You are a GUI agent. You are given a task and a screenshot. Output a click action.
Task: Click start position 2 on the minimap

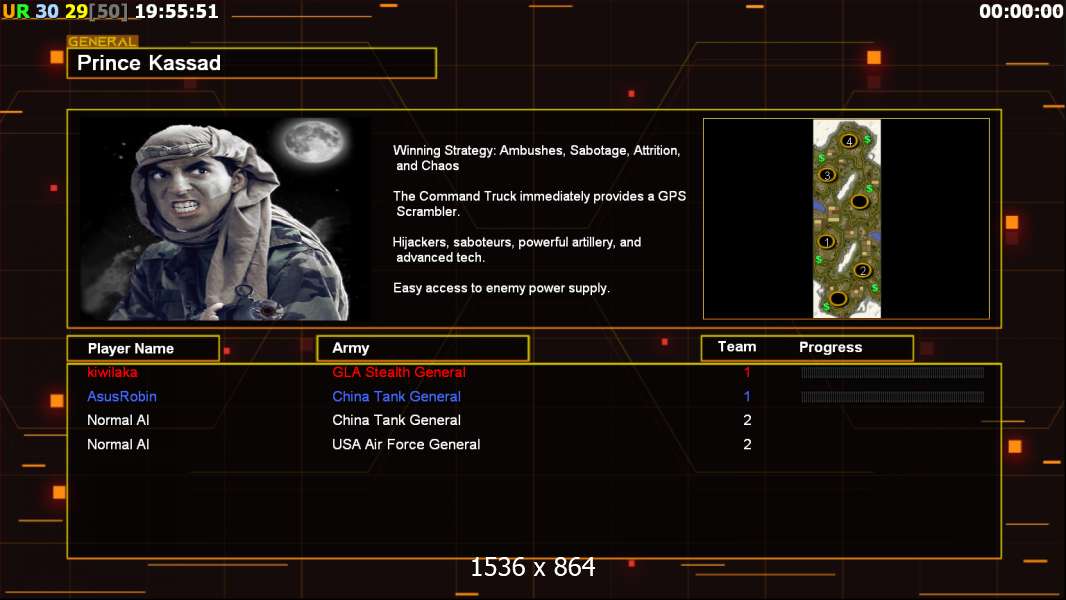click(862, 270)
